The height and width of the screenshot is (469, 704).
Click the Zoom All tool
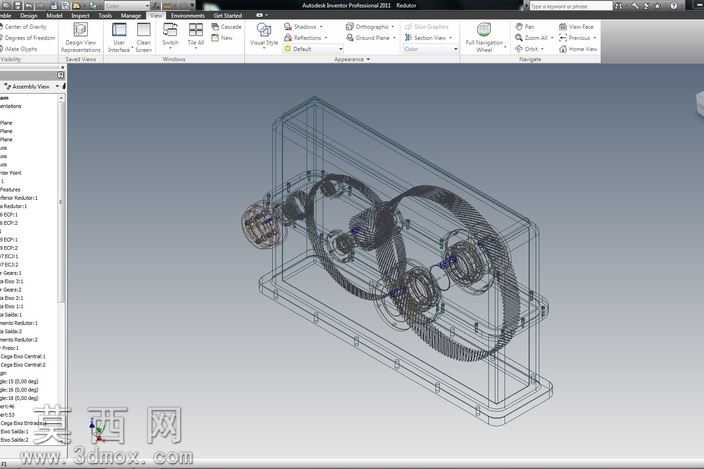[532, 38]
